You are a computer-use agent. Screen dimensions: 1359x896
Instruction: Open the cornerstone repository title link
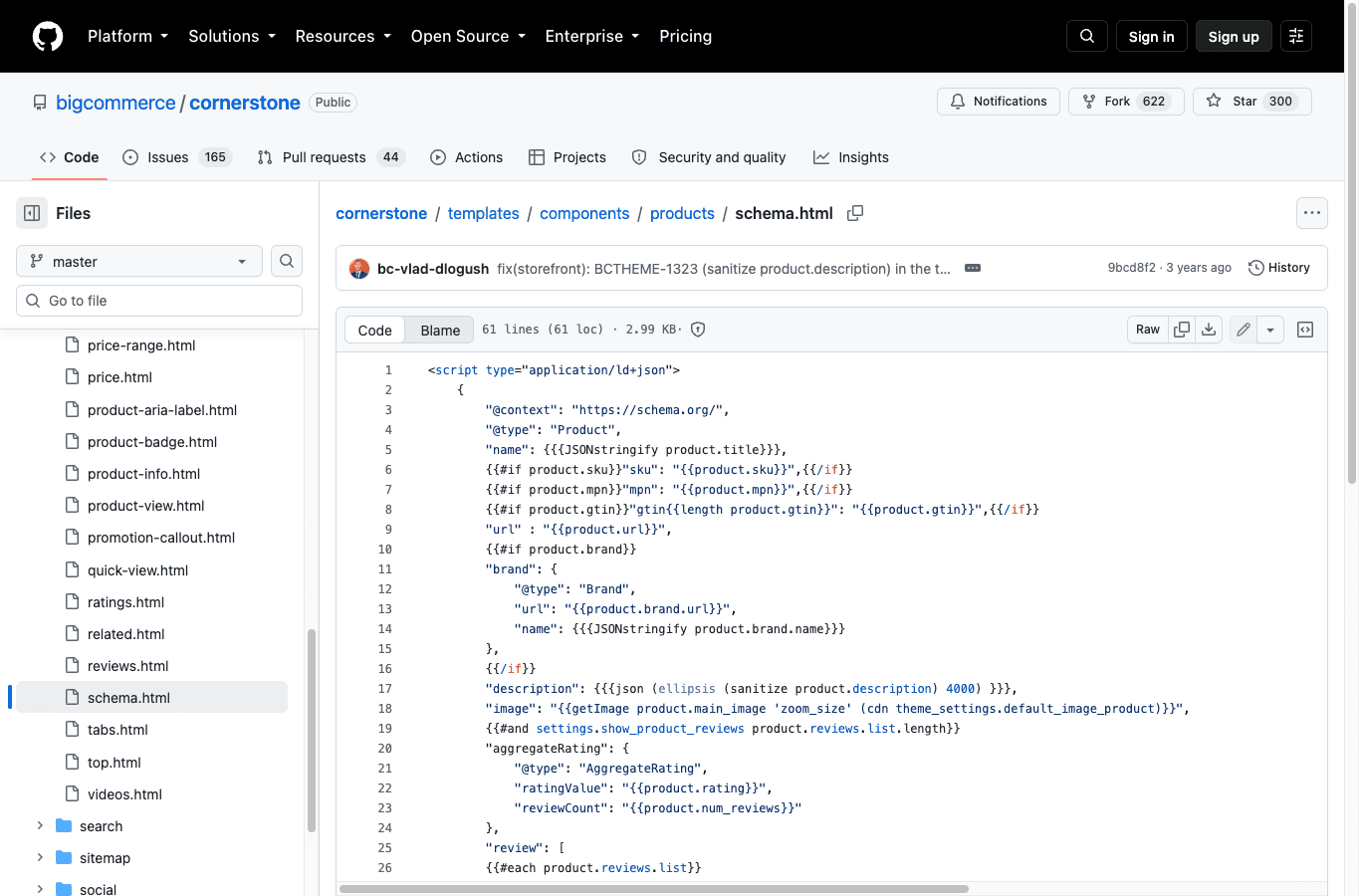[x=245, y=103]
